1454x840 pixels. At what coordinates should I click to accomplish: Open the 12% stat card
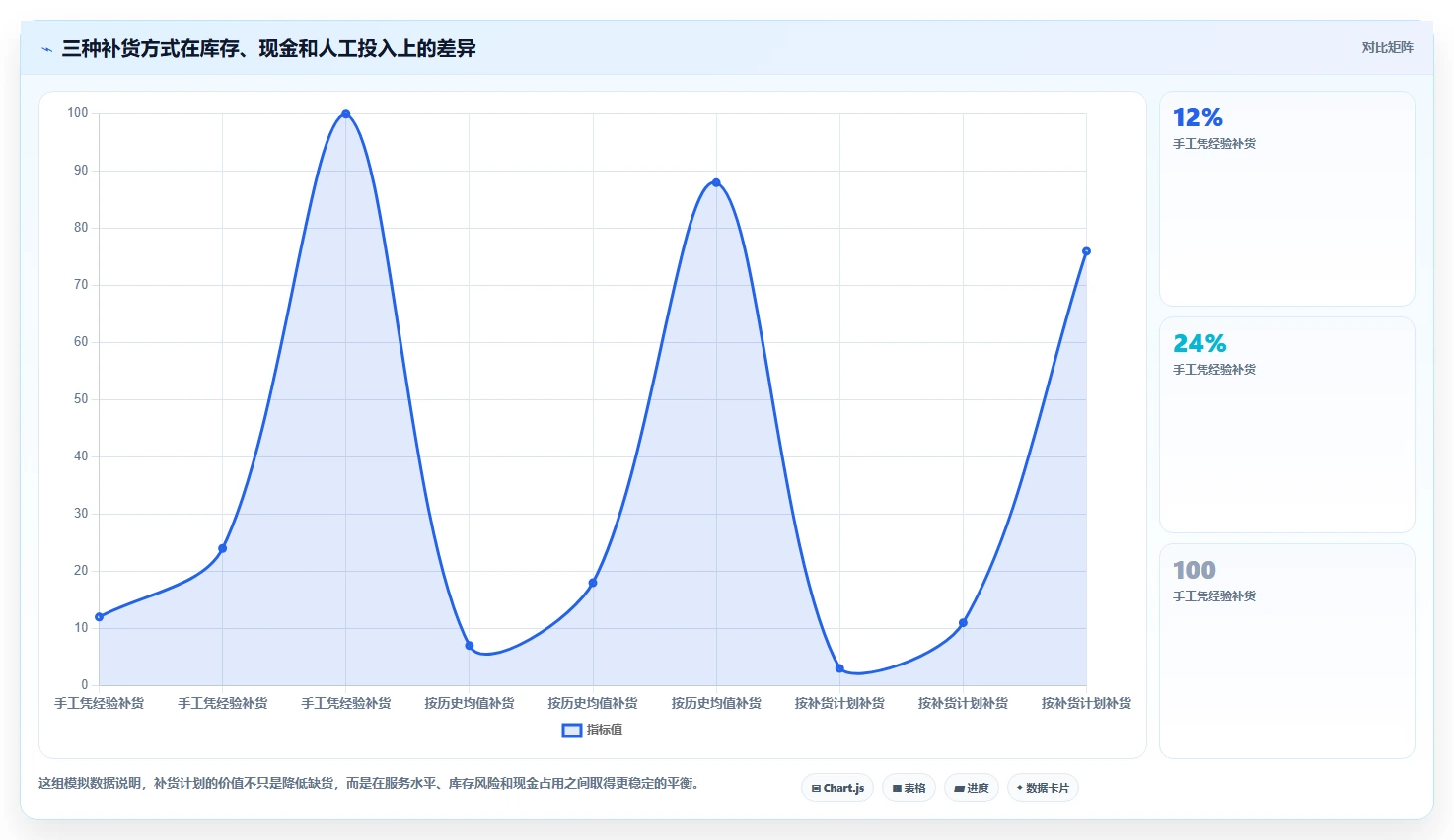coord(1287,199)
